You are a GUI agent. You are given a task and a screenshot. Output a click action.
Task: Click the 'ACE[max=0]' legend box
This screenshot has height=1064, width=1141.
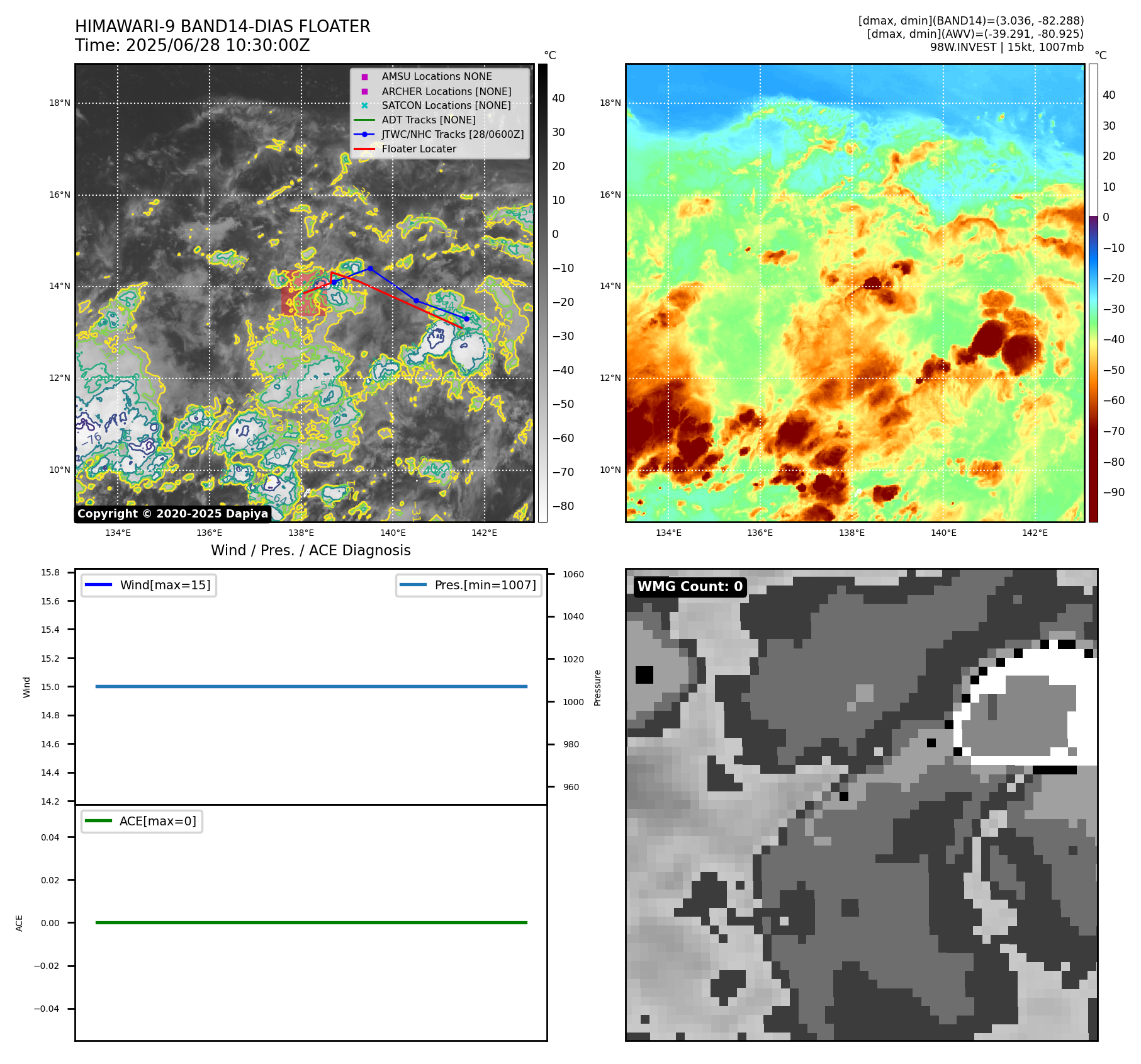pyautogui.click(x=142, y=821)
